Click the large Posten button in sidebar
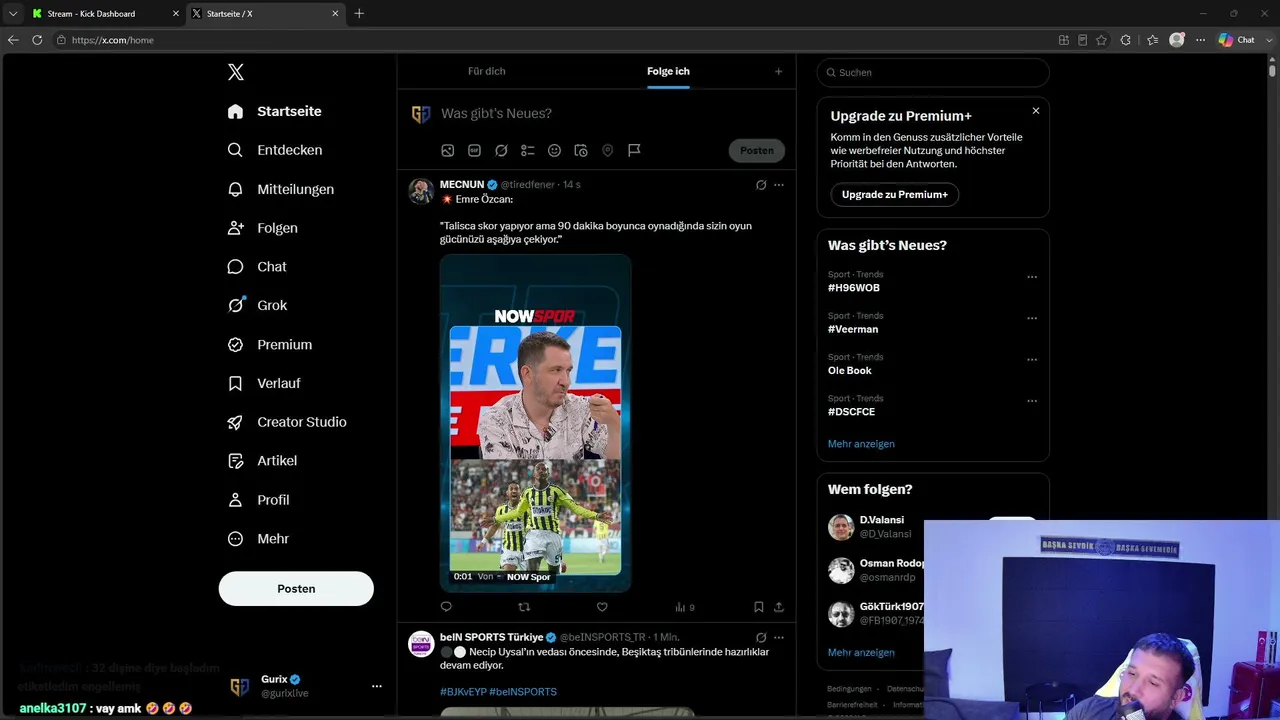Image resolution: width=1280 pixels, height=720 pixels. point(296,589)
